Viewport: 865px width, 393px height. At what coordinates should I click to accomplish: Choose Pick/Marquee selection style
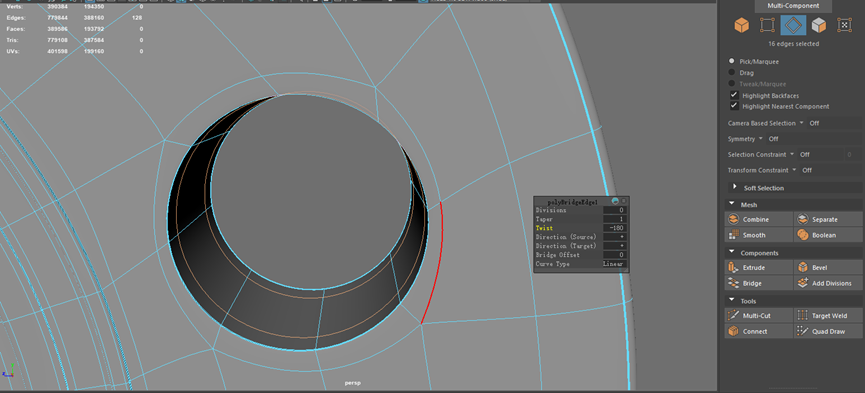[732, 61]
